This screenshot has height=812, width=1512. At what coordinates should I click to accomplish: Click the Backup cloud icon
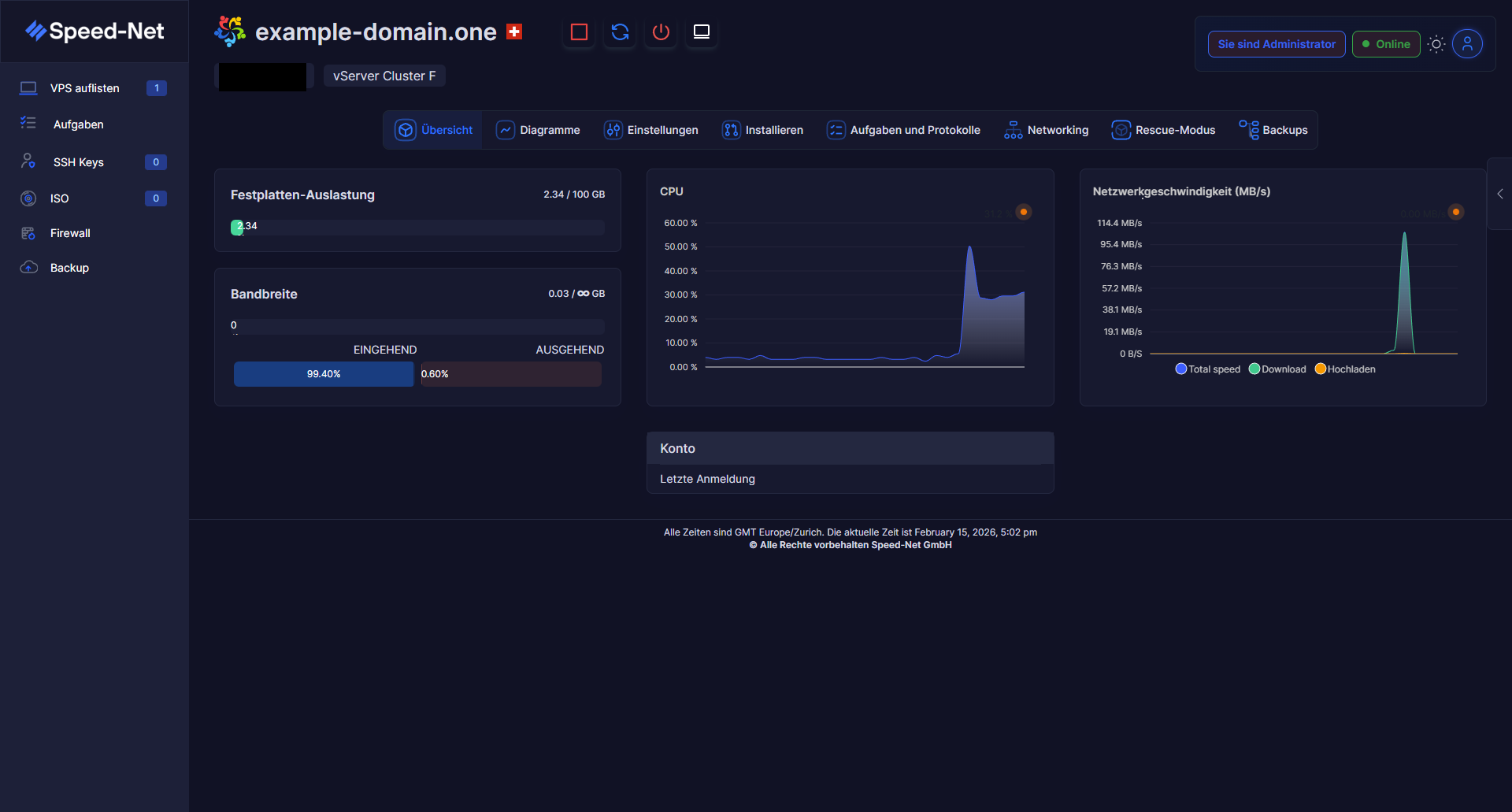(28, 267)
